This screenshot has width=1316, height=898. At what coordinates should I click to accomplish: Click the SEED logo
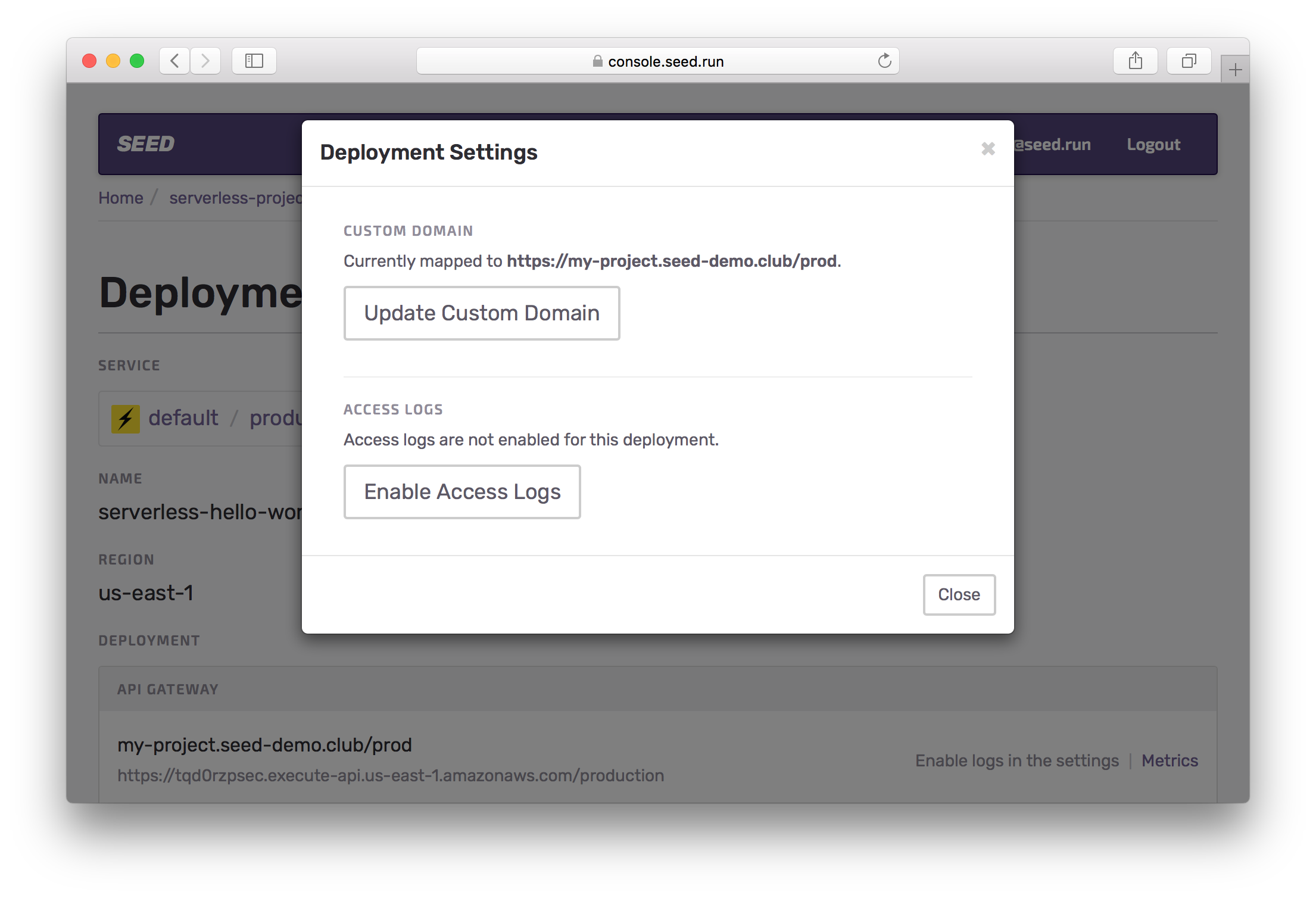(x=146, y=144)
